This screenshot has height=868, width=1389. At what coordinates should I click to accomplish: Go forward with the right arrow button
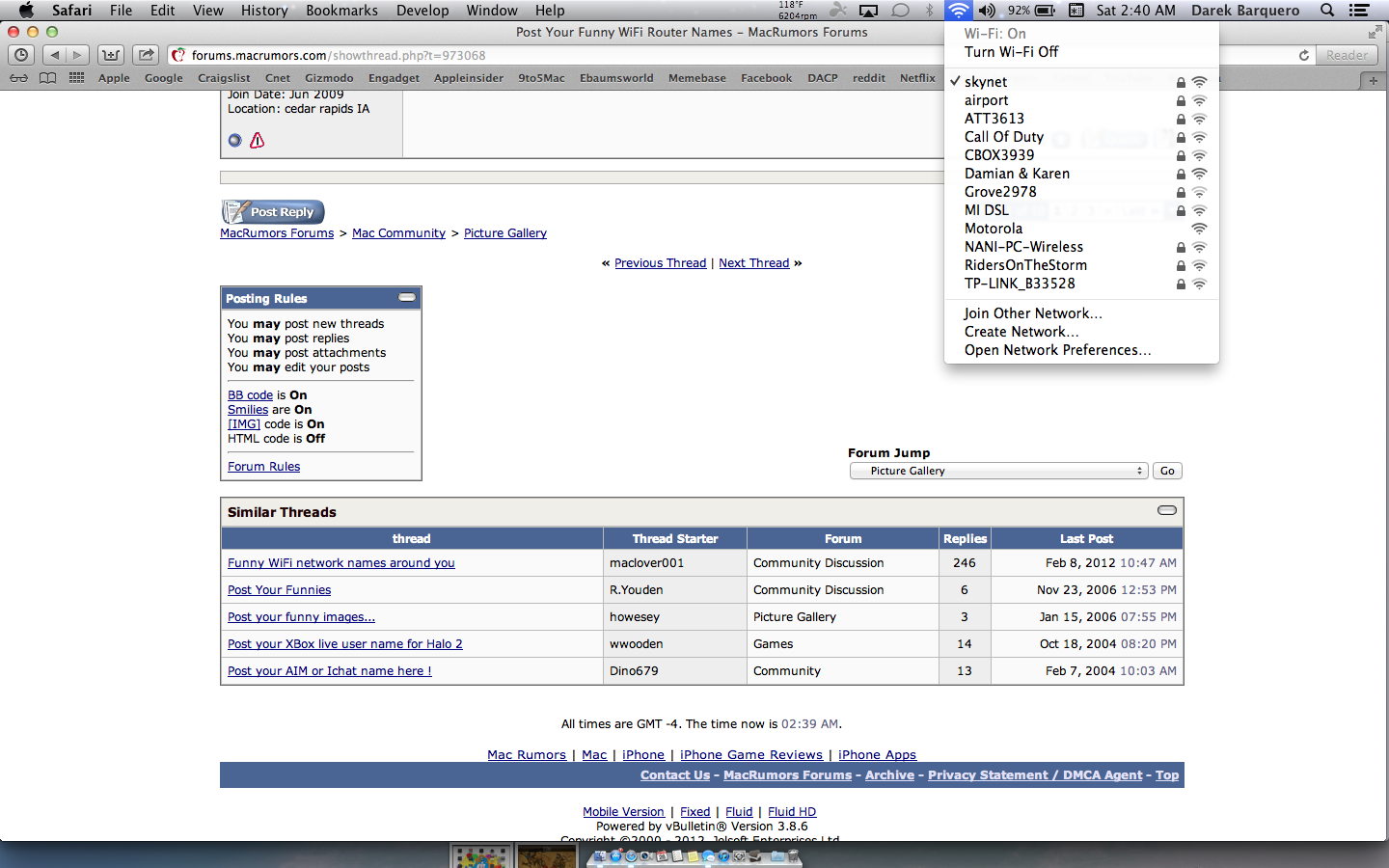[x=78, y=55]
